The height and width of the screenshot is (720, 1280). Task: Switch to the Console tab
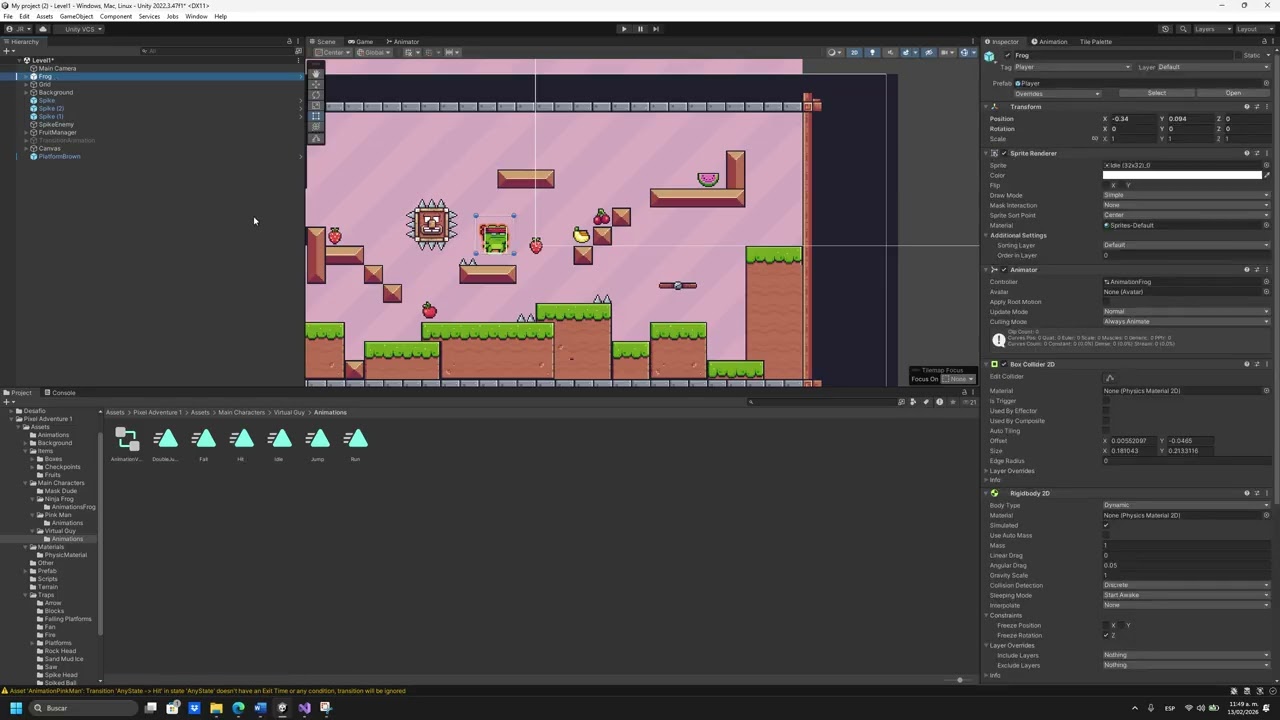coord(60,393)
